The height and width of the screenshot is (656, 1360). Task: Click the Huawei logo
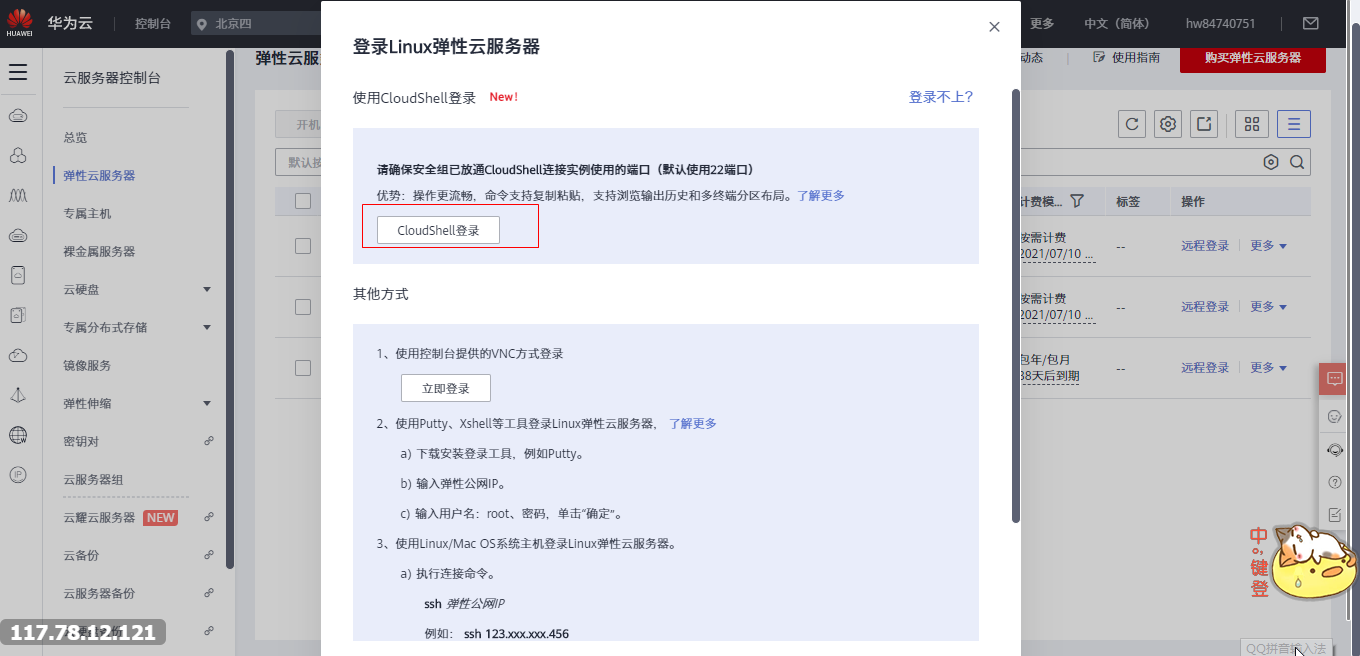click(x=20, y=23)
